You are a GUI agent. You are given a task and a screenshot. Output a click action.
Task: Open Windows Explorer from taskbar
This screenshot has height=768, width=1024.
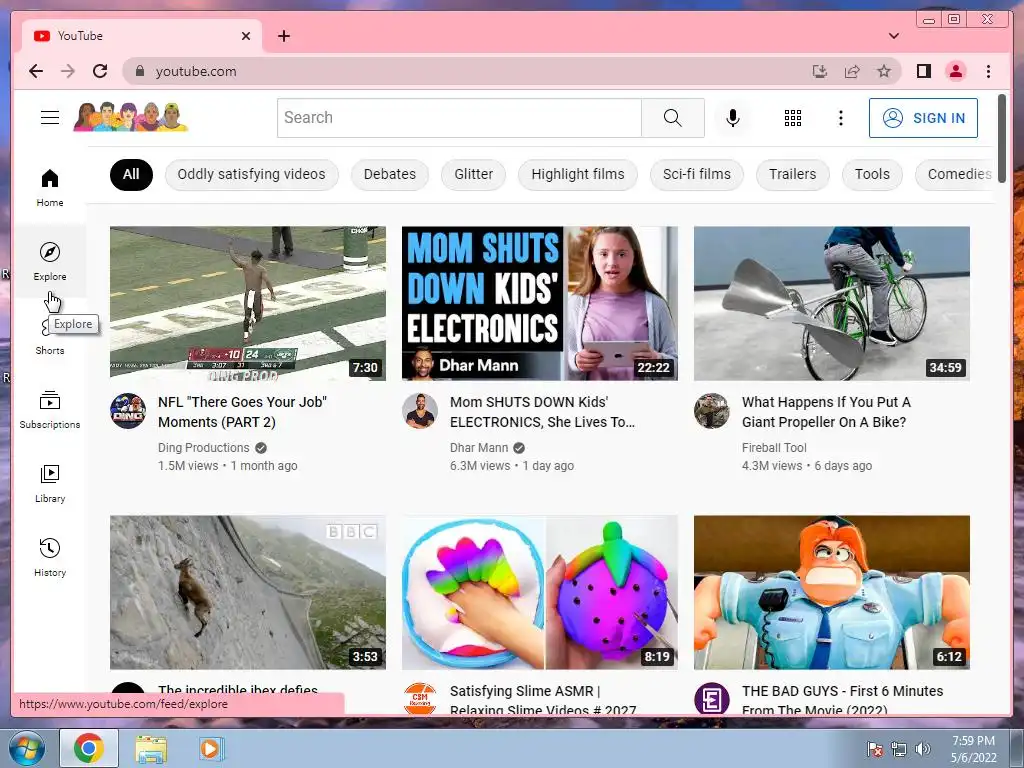tap(150, 748)
